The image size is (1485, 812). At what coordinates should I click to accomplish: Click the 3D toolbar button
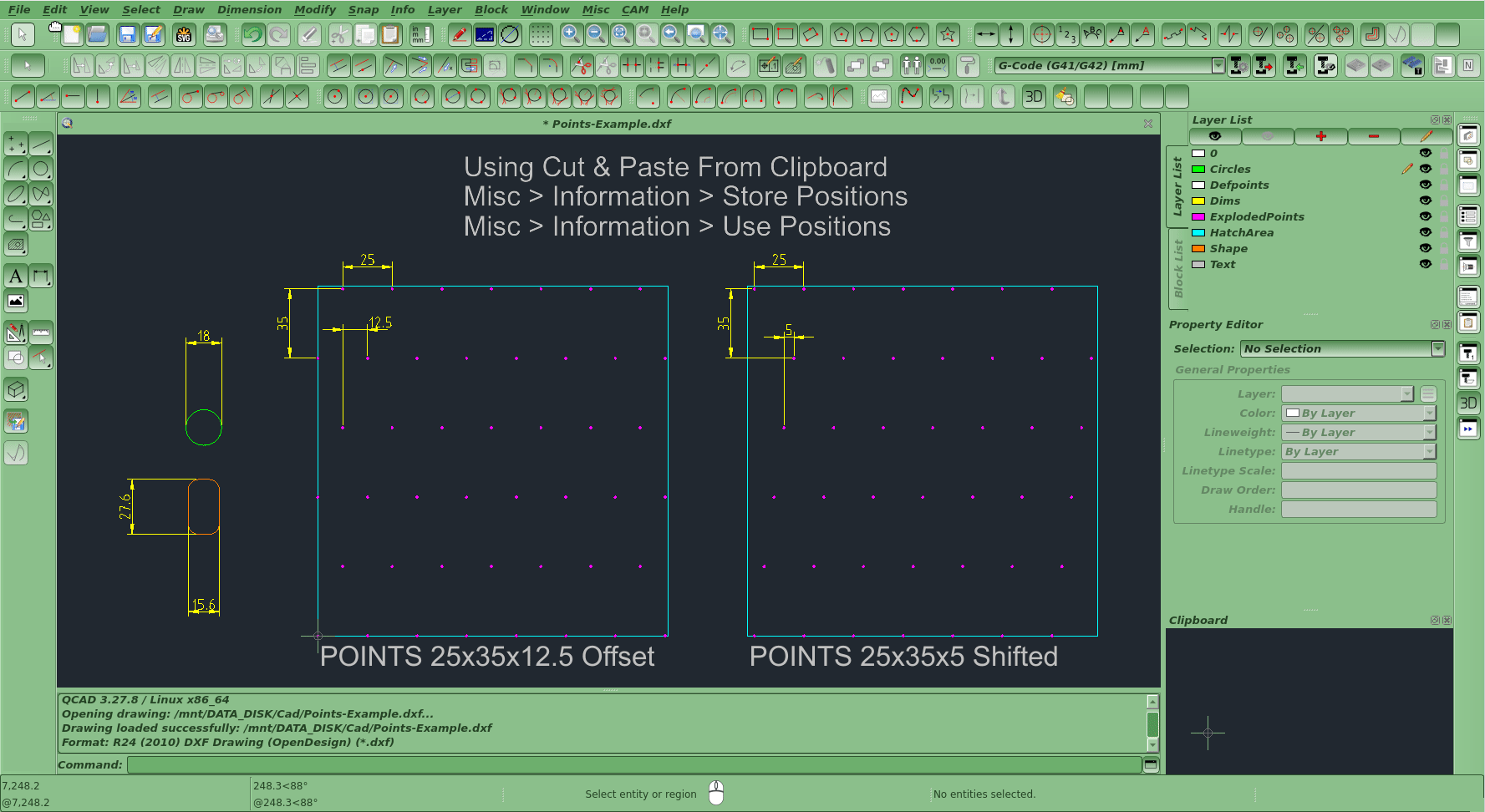tap(1034, 97)
